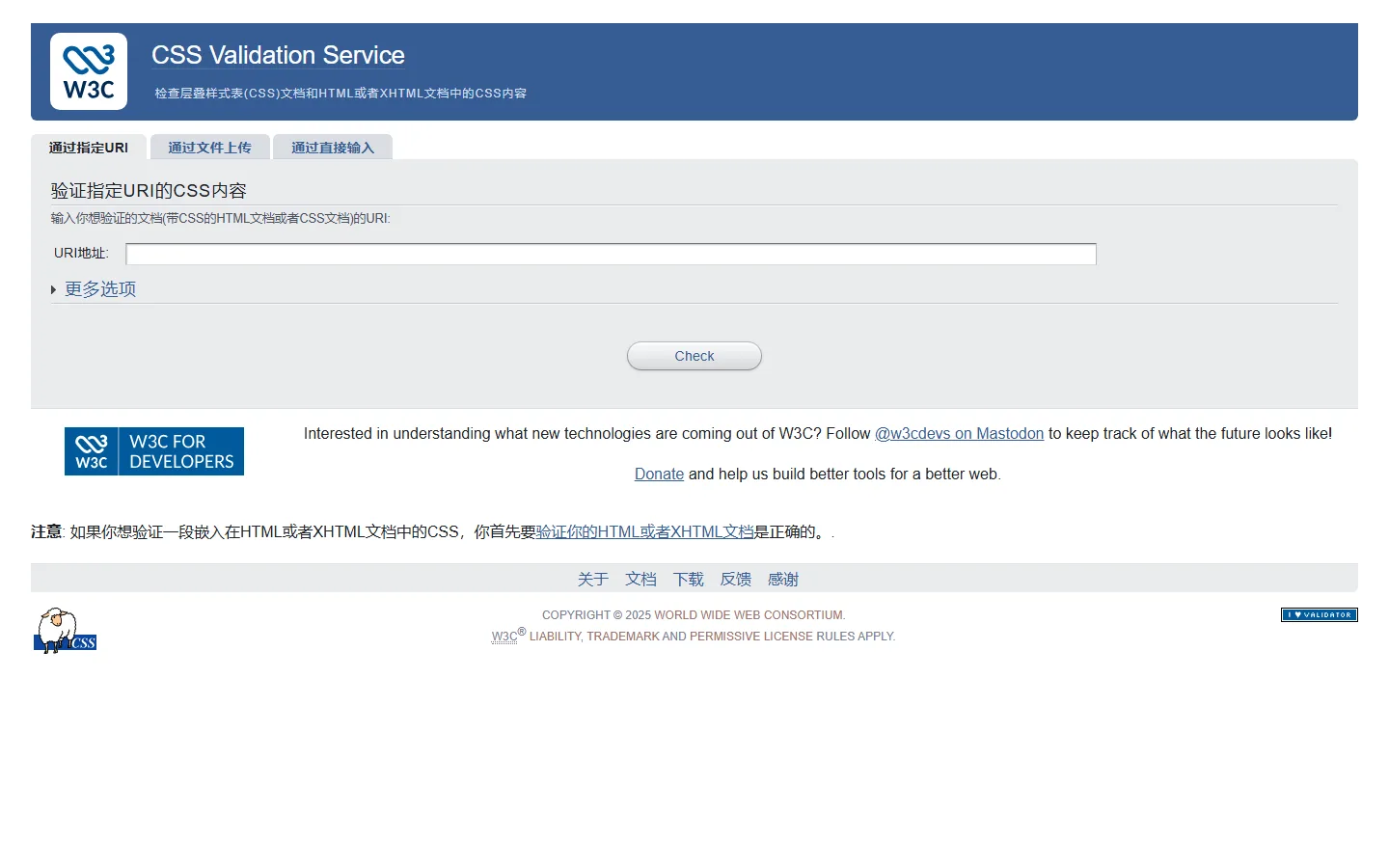The height and width of the screenshot is (868, 1389).
Task: Open the TRADEMARK link in the footer
Action: (622, 637)
